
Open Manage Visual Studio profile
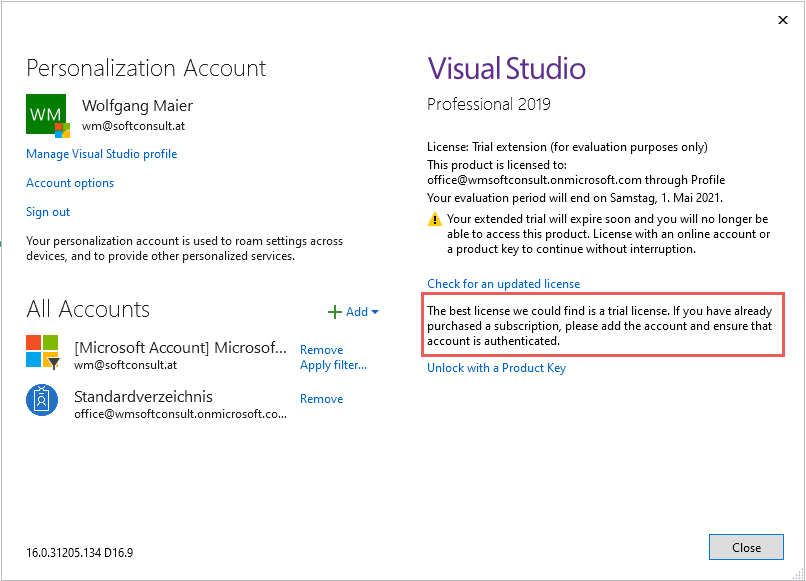[x=101, y=153]
